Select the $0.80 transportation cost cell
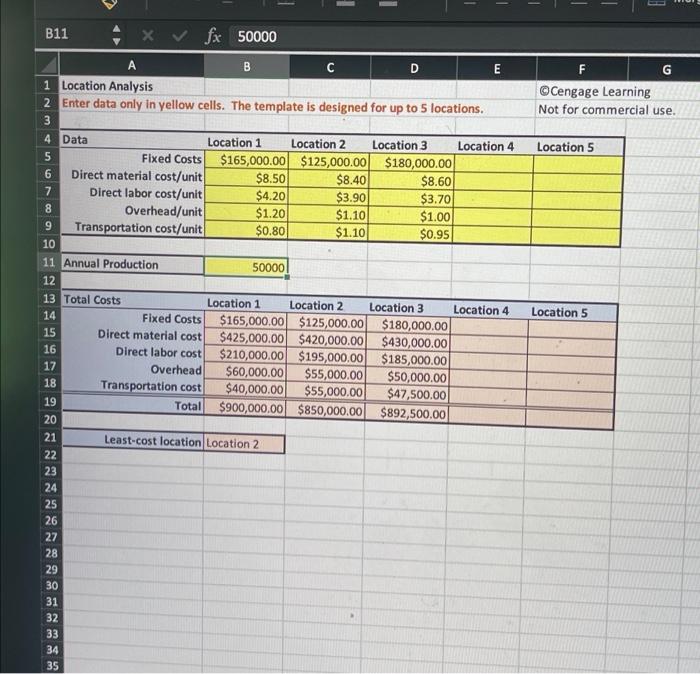 [x=246, y=230]
